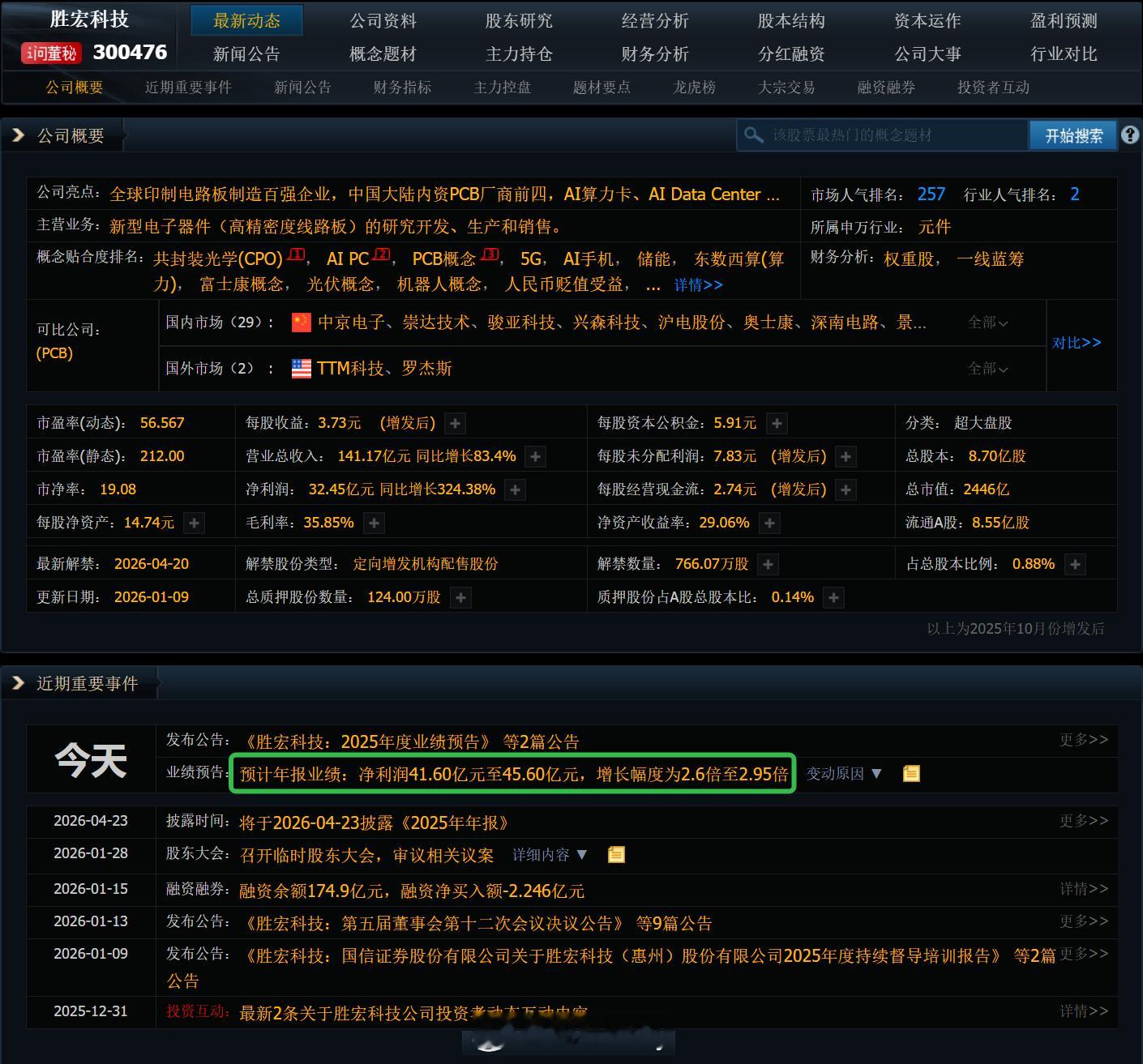
Task: Click the plus icon next to 每股净资产
Action: click(x=194, y=523)
